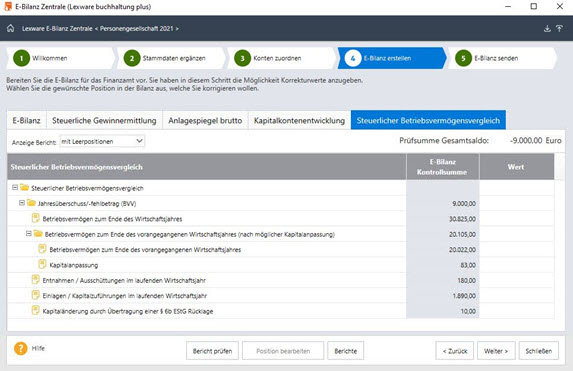Select step 5 E-Bilanz senden circle

pos(463,58)
